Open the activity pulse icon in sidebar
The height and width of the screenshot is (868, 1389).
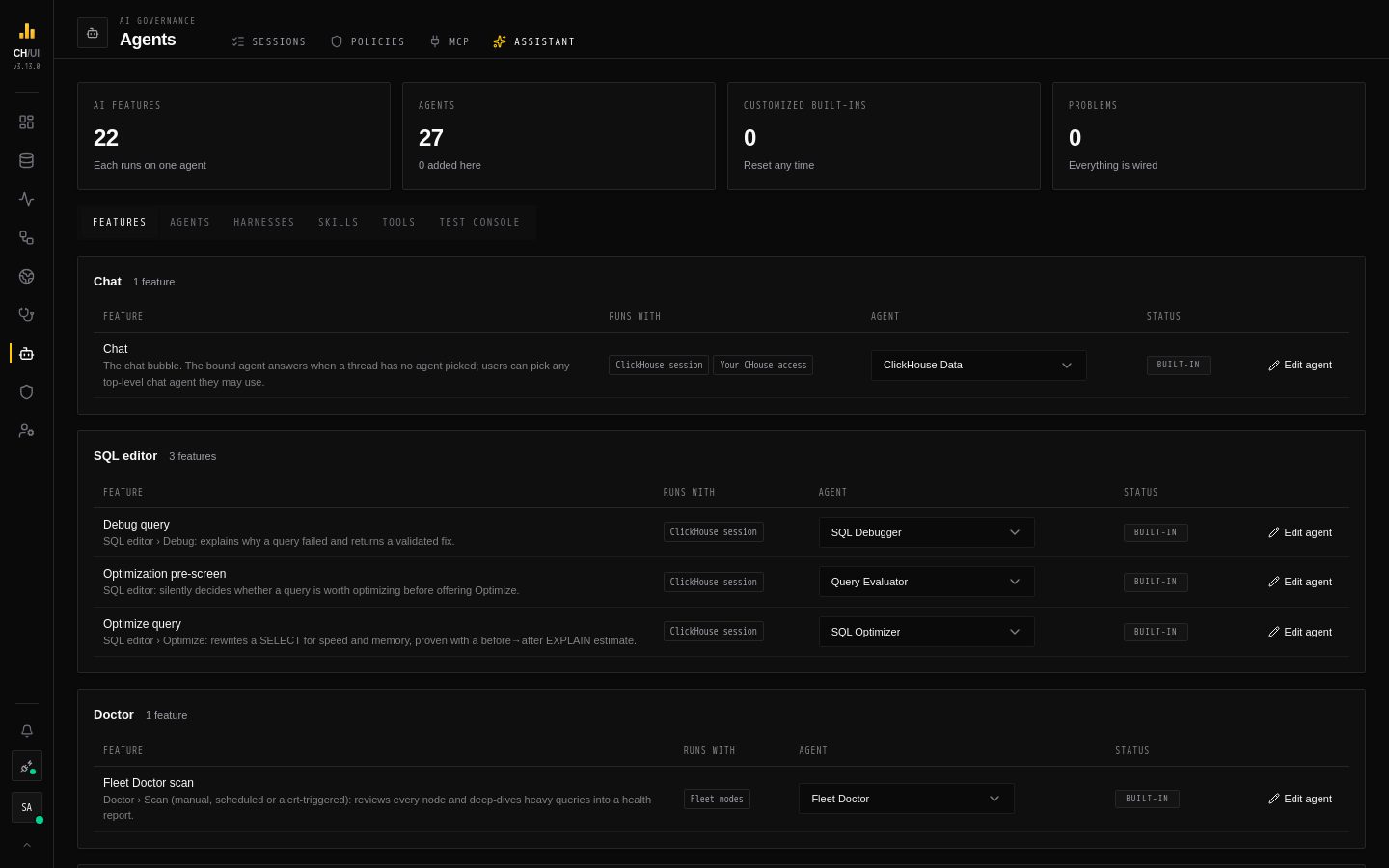26,200
